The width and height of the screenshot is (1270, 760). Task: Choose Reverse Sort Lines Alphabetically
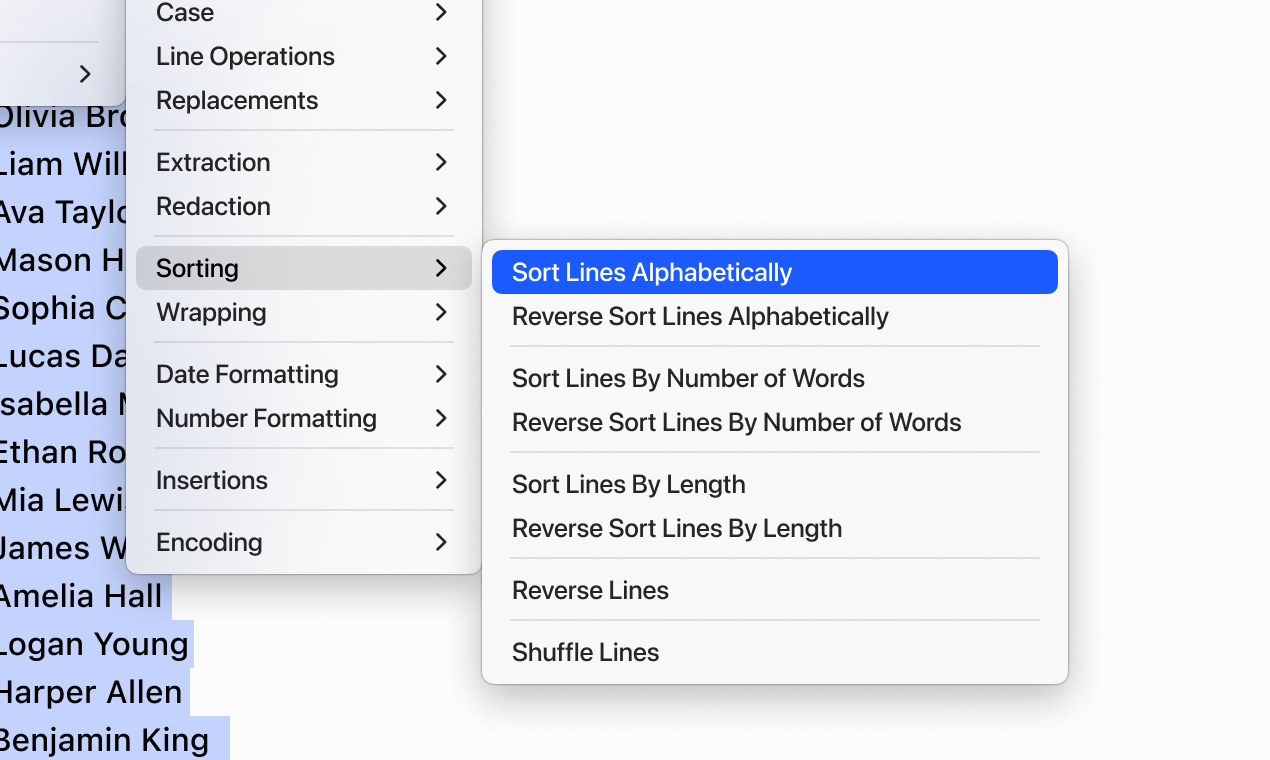pyautogui.click(x=775, y=316)
